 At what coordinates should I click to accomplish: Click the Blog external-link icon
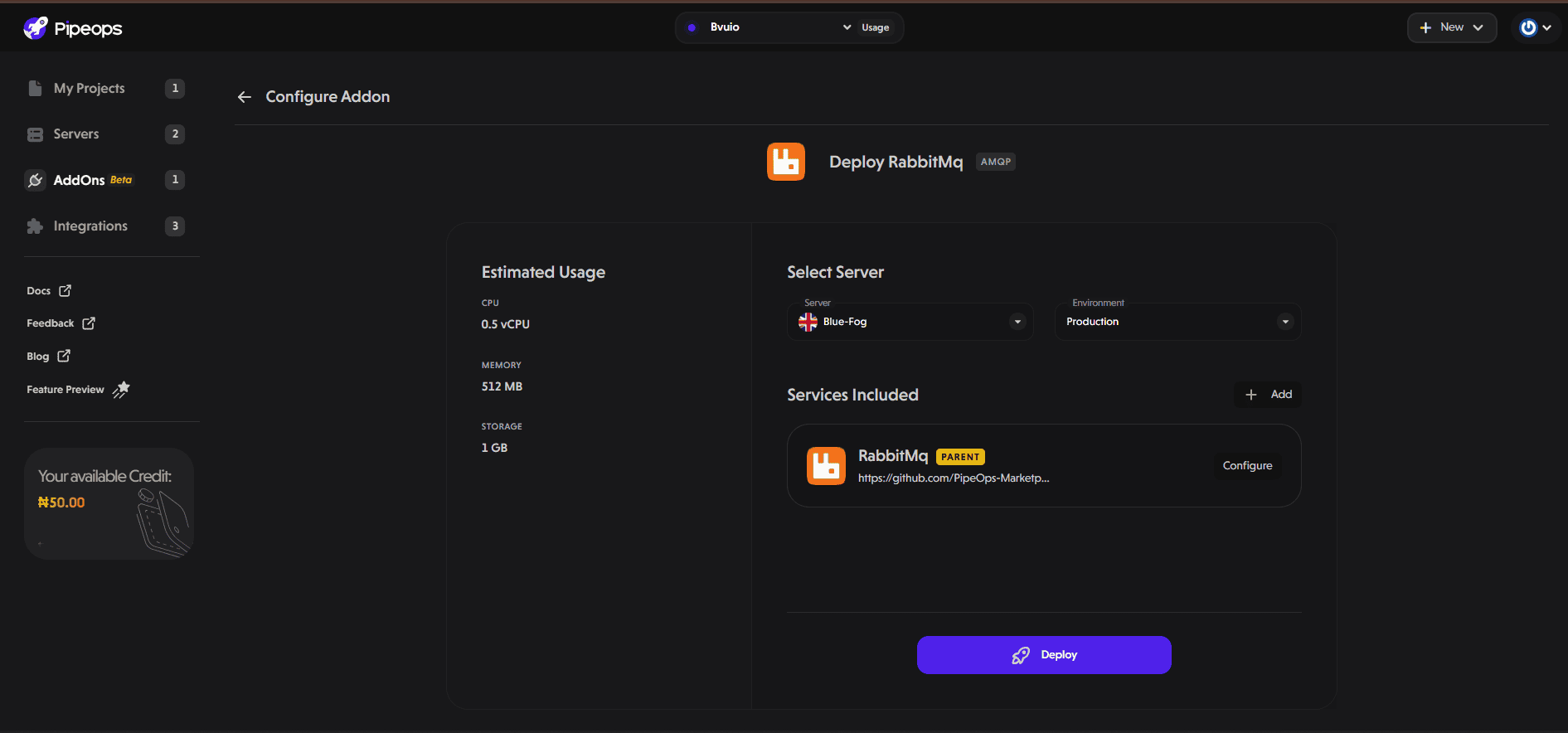pos(64,356)
